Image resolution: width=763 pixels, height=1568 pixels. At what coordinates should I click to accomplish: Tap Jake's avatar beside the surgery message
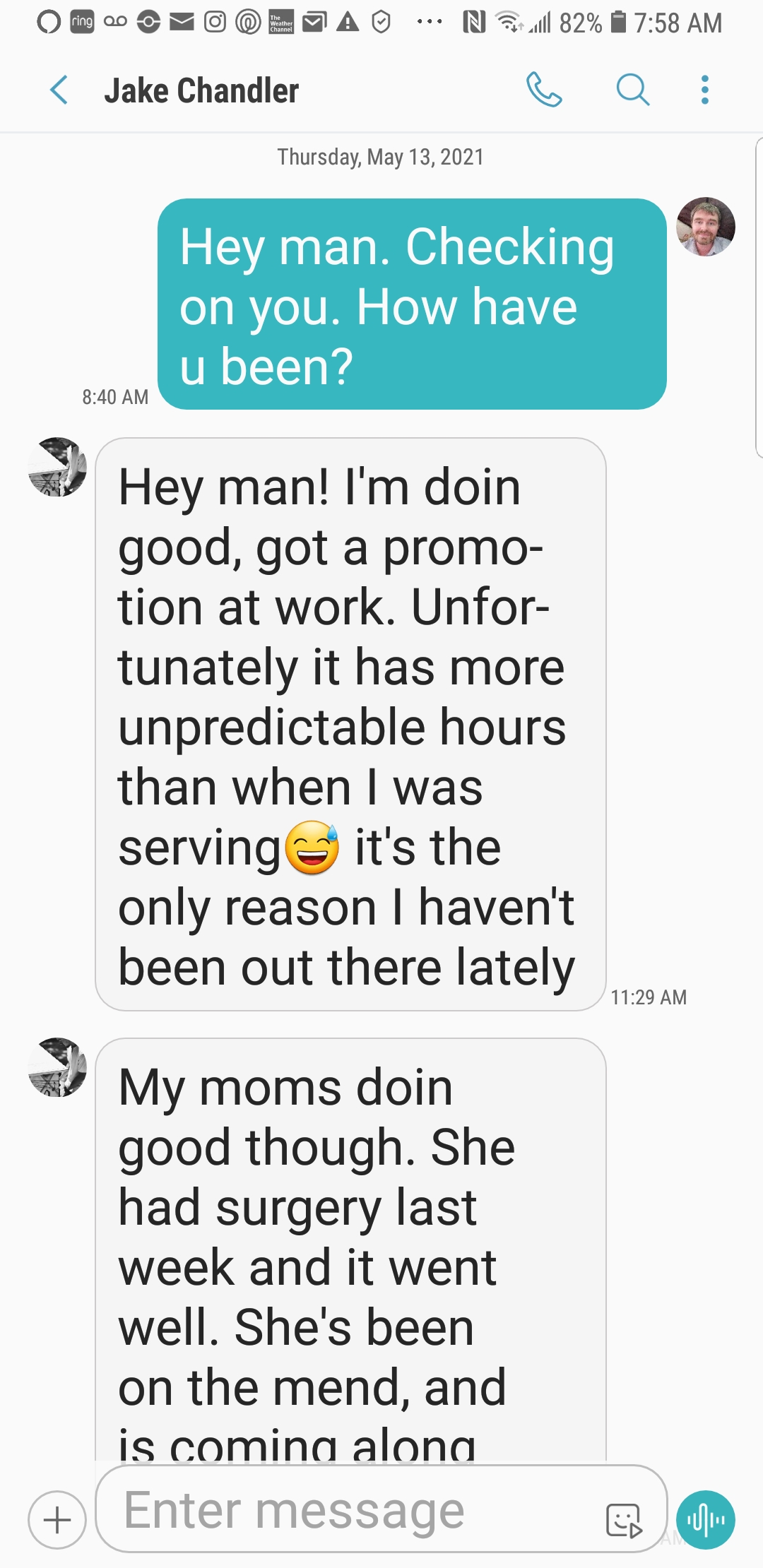(x=57, y=1067)
